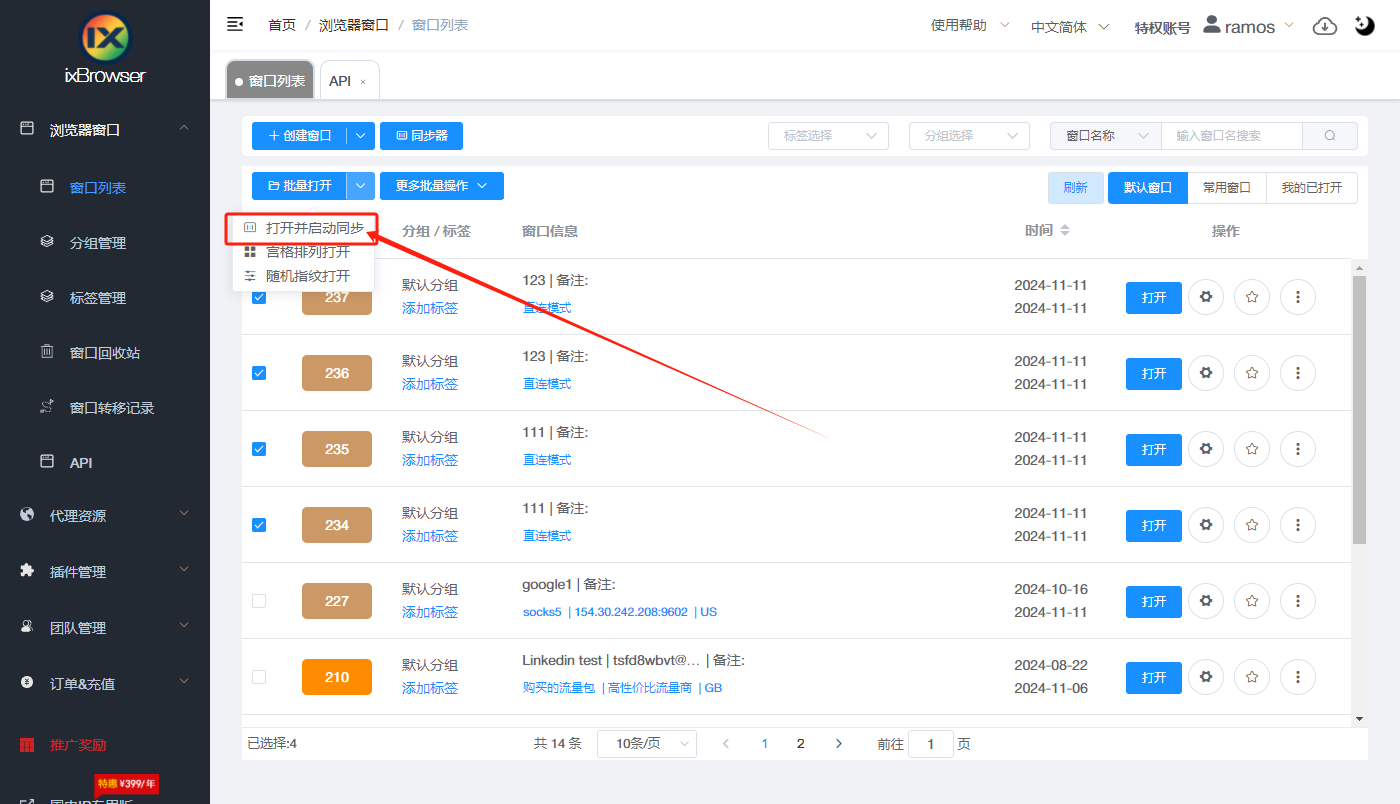Star window 235 as favorite
The height and width of the screenshot is (804, 1400).
click(1252, 449)
